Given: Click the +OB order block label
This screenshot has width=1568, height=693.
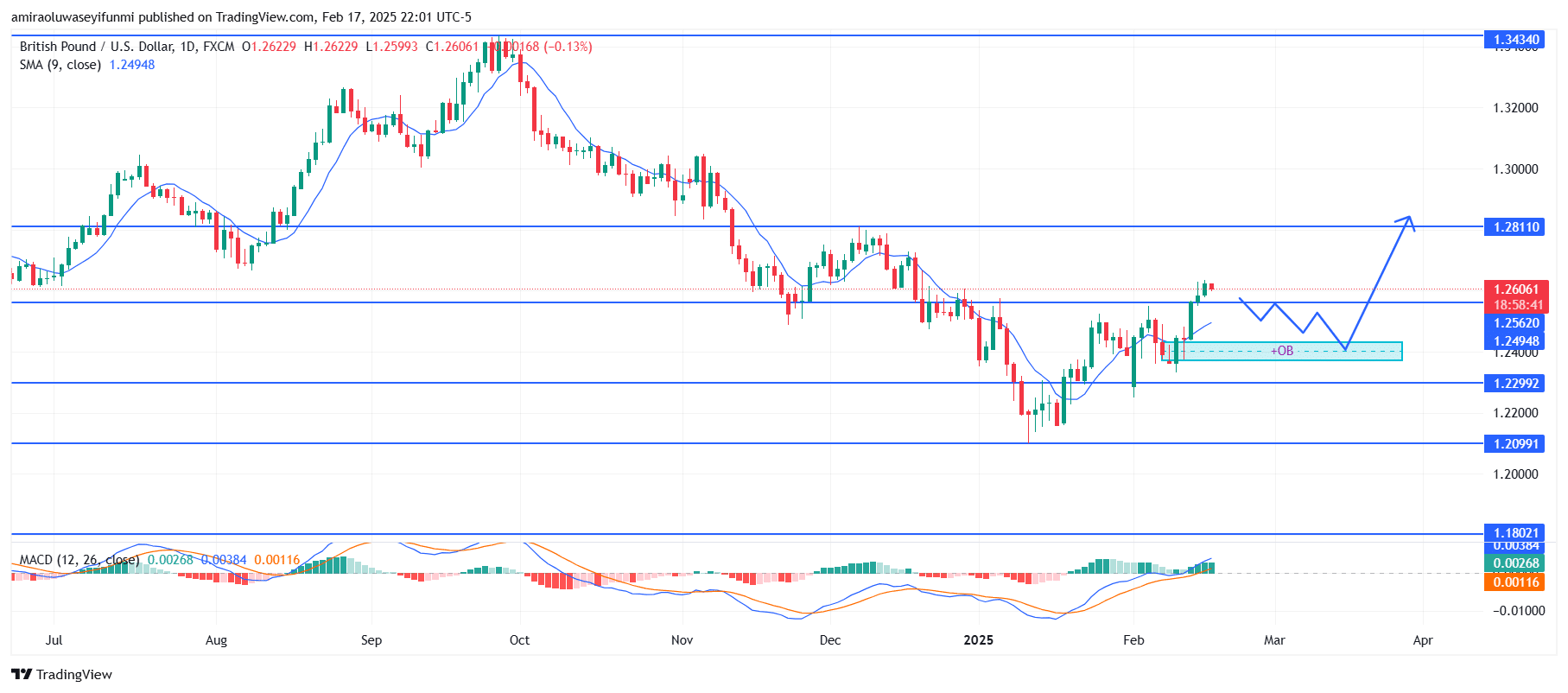Looking at the screenshot, I should tap(1282, 351).
